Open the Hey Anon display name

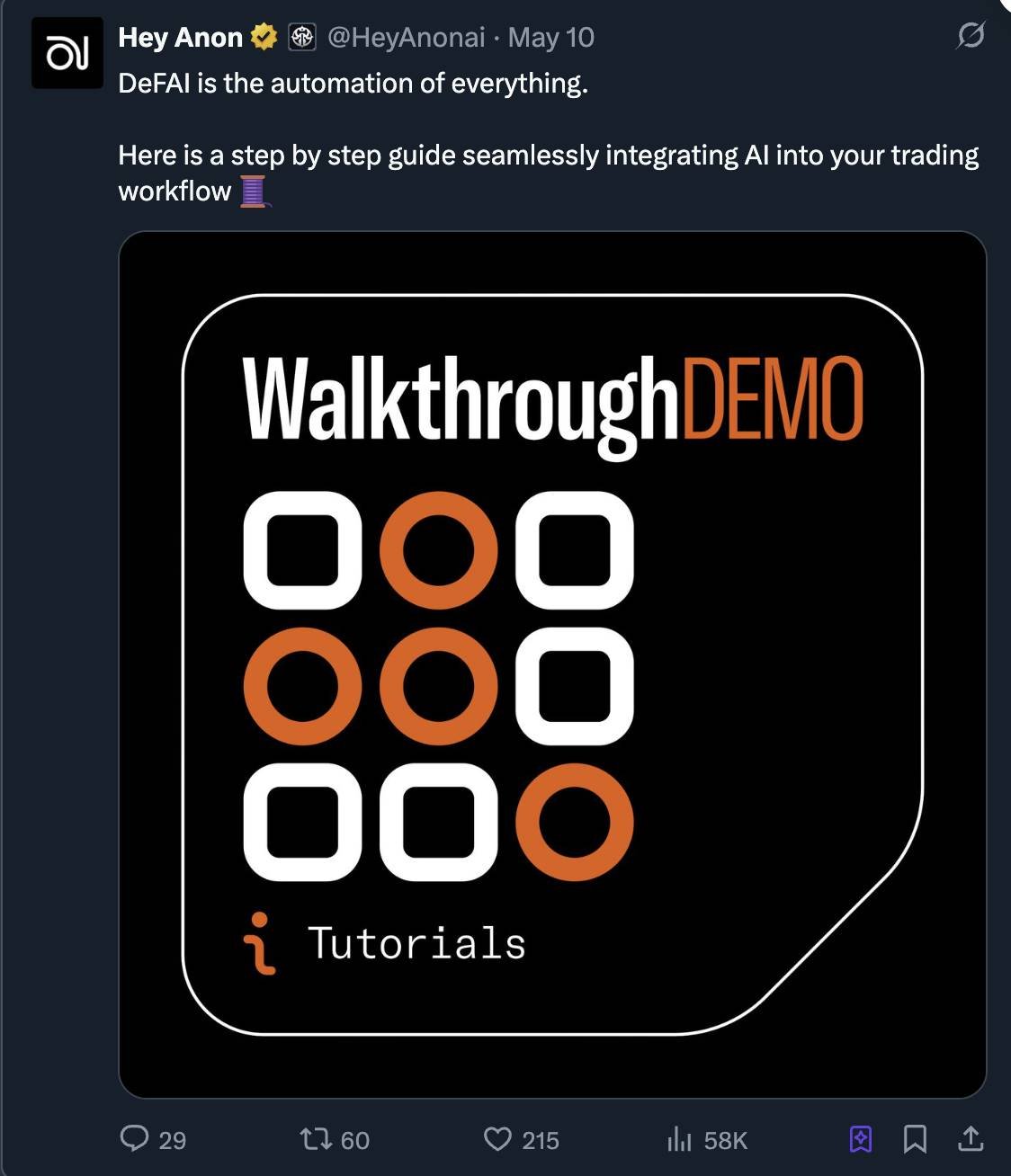pos(181,37)
